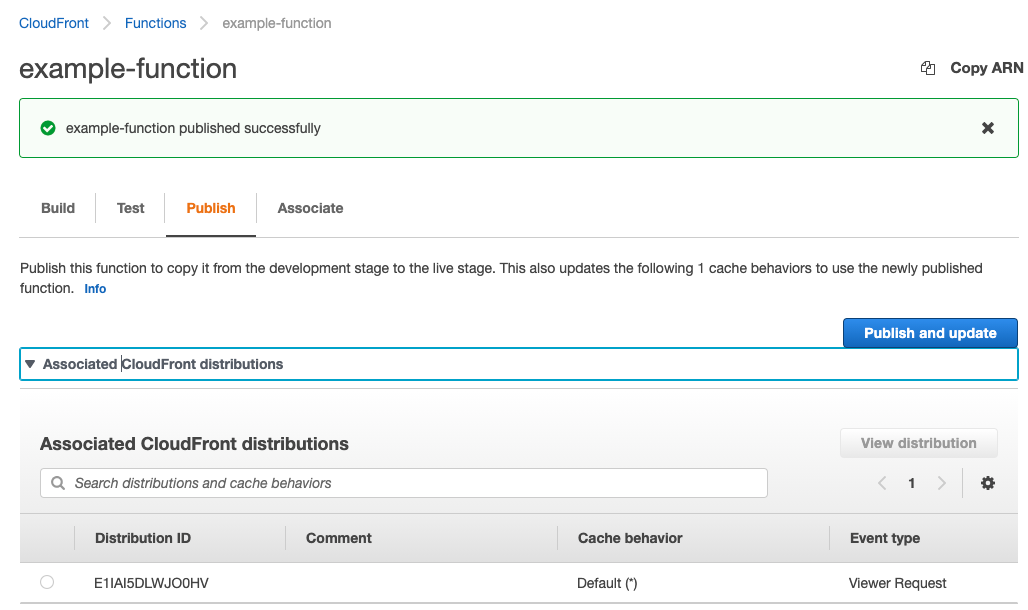
Task: Sort by Comment column header
Action: click(x=339, y=539)
